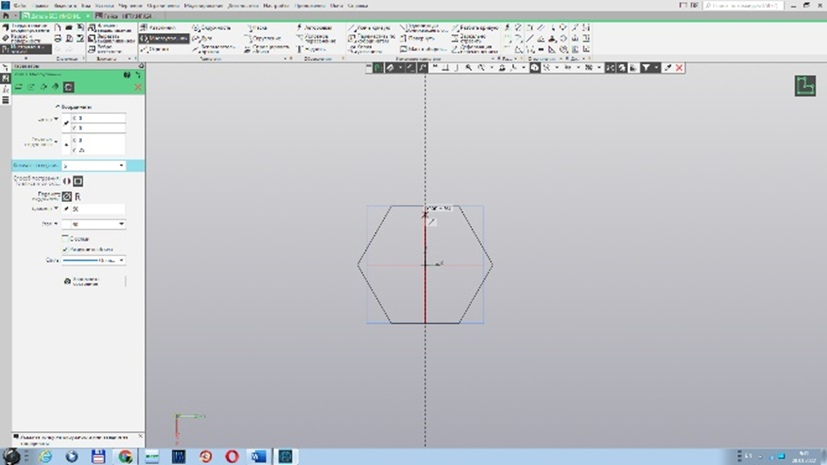This screenshot has height=465, width=827.
Task: Click the Project object tool in ribbon
Action: click(x=267, y=49)
